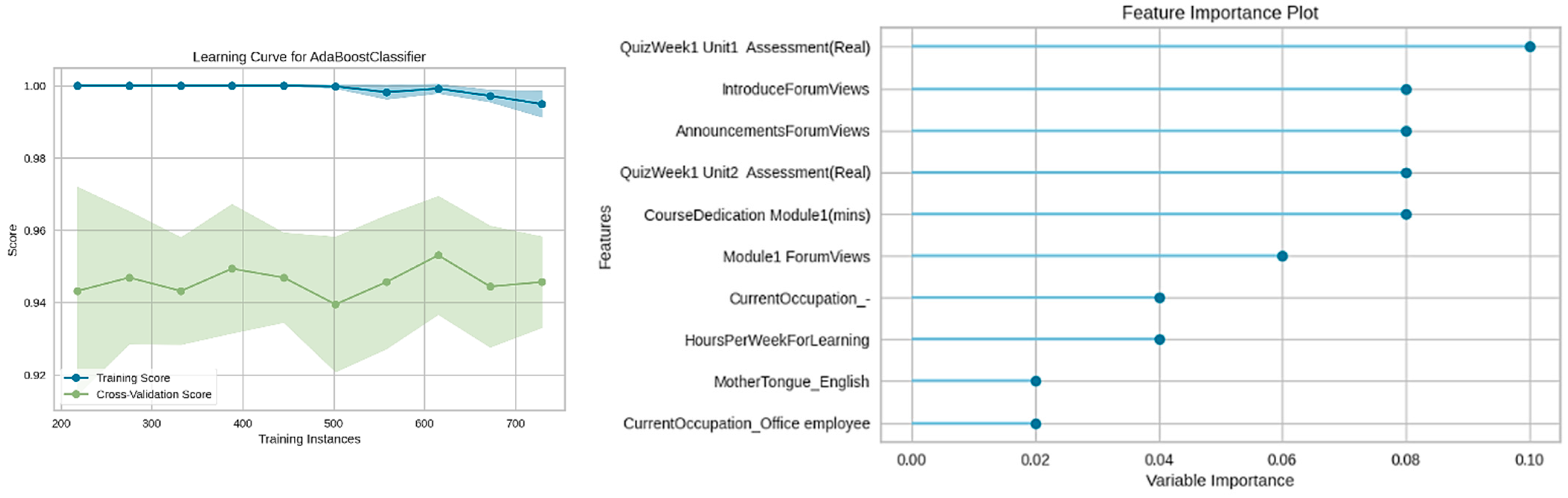
Task: Click the lowest cross-validation score point
Action: click(335, 304)
